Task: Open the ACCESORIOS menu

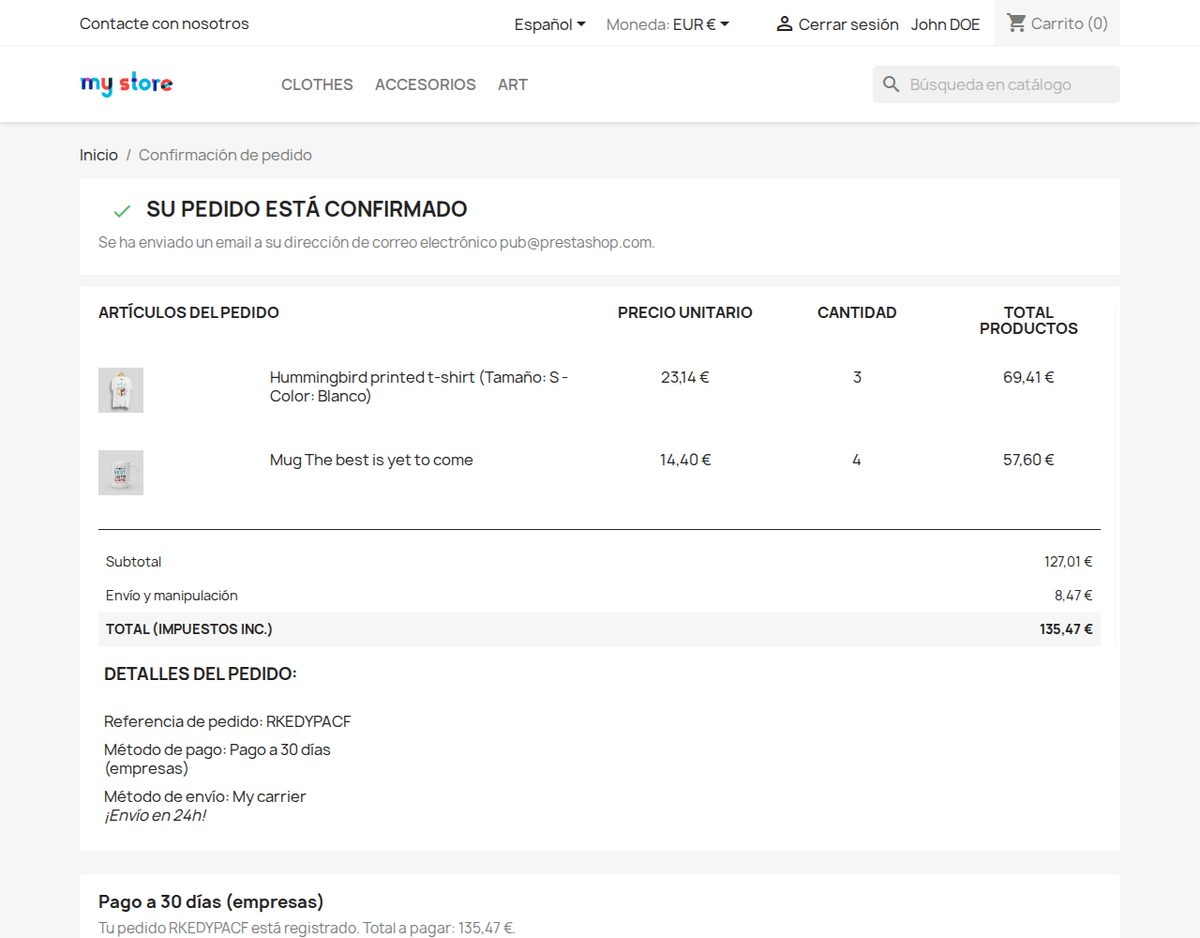Action: (425, 85)
